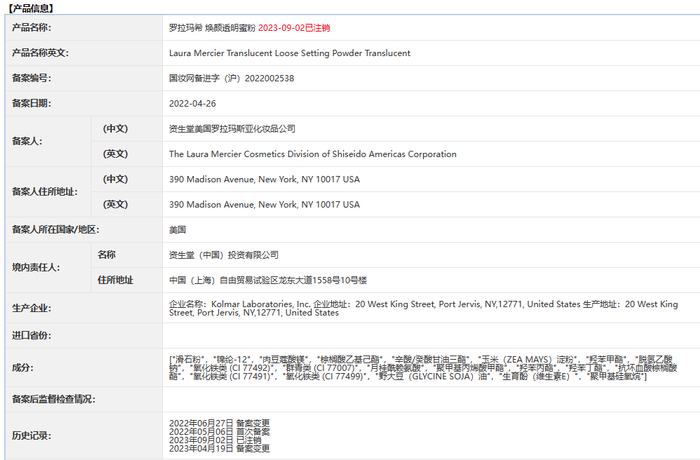This screenshot has height=460, width=700.
Task: Click history entry 2022年05月06日 首次备案
Action: (219, 431)
